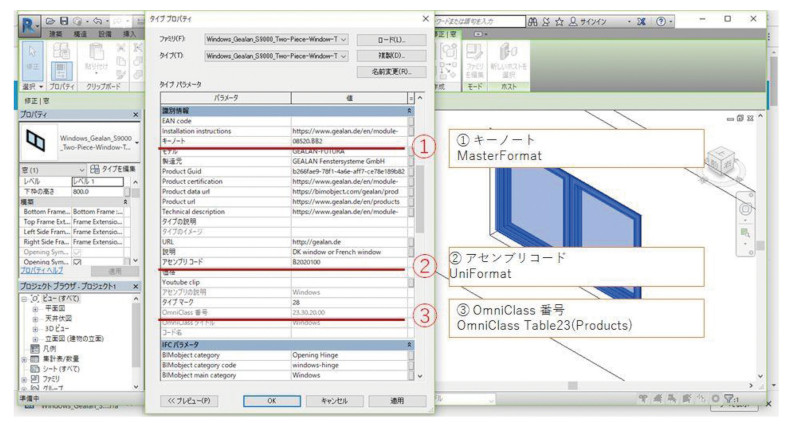This screenshot has width=800, height=429.
Task: Expand the 天井伏図 tree node
Action: [x=35, y=319]
